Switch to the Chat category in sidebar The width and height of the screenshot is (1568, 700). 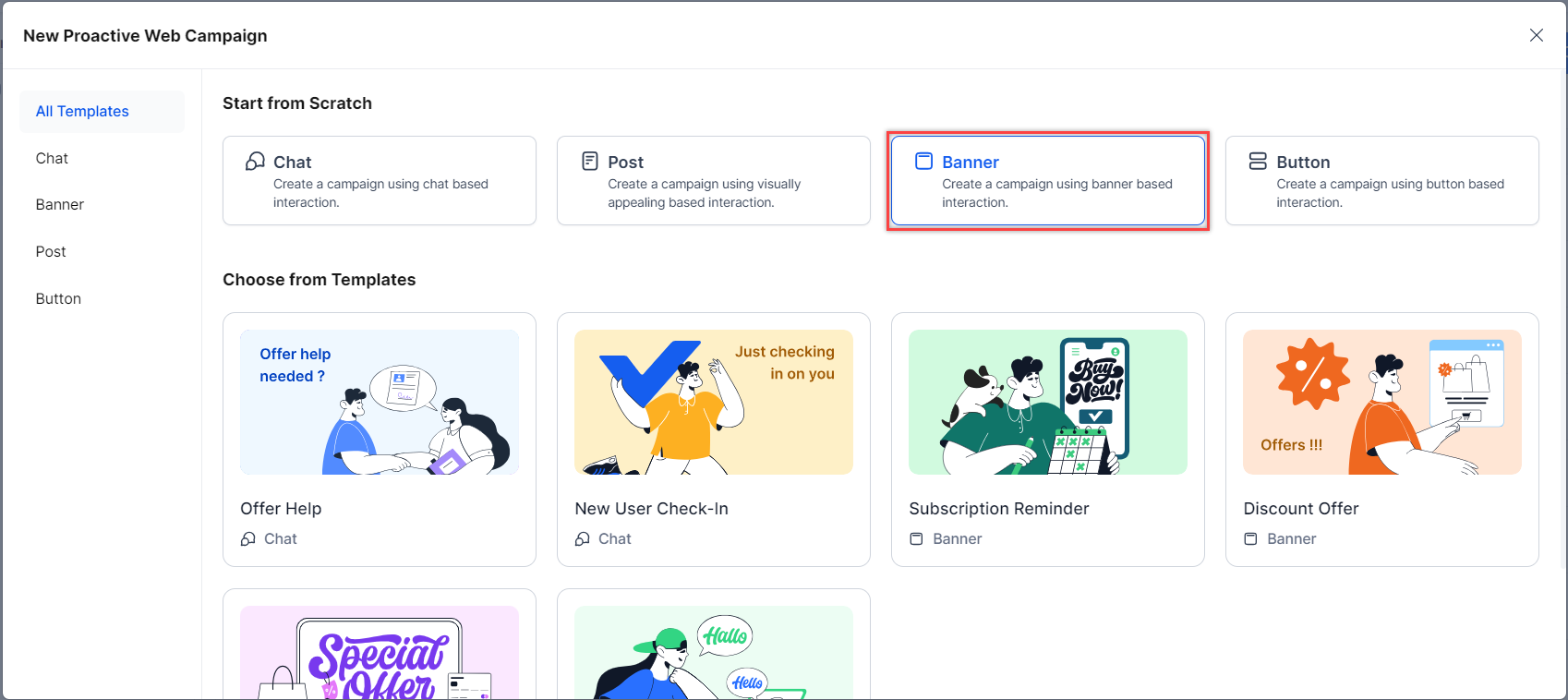point(52,159)
